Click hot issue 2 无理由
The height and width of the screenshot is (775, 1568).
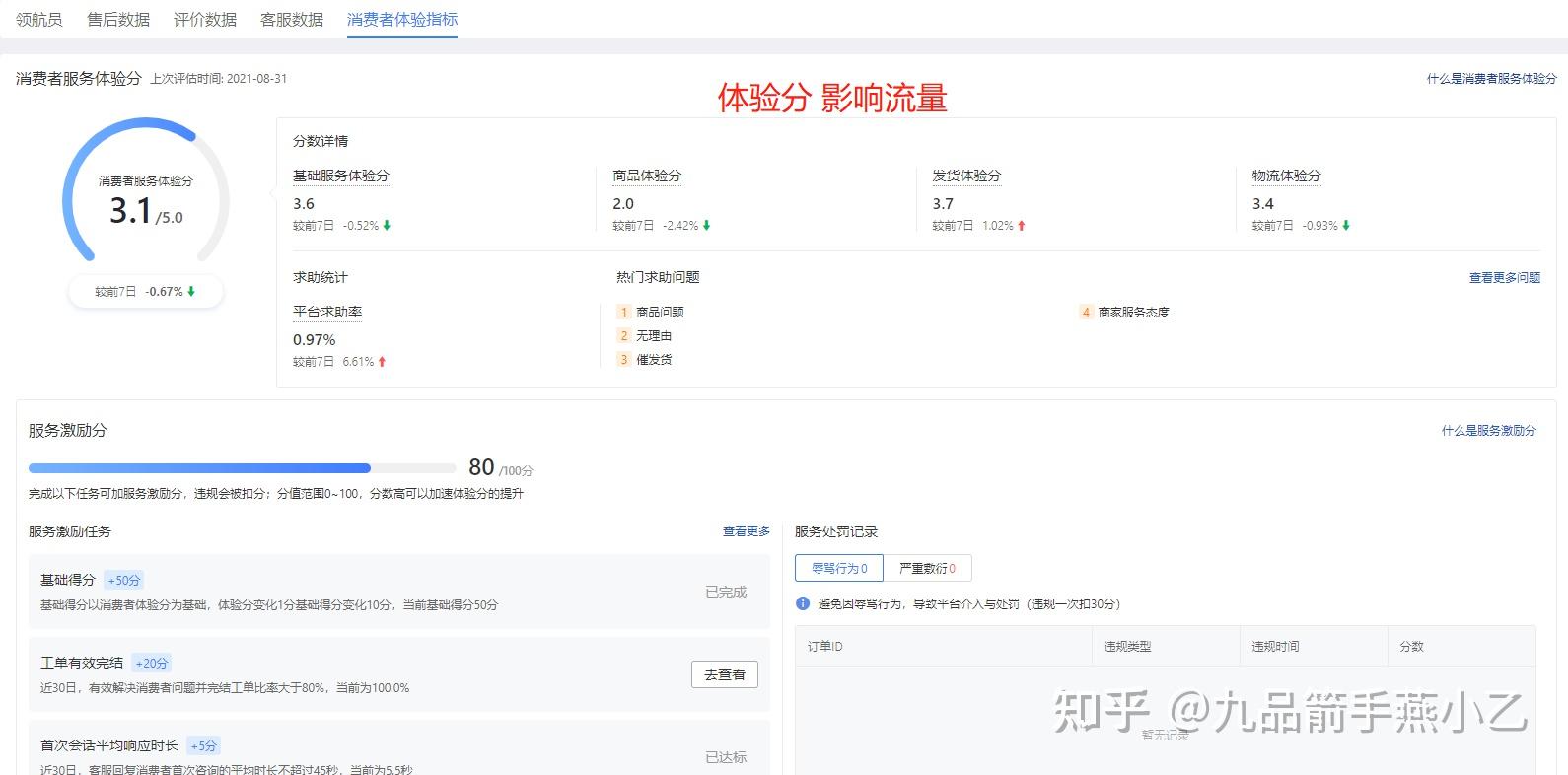645,335
